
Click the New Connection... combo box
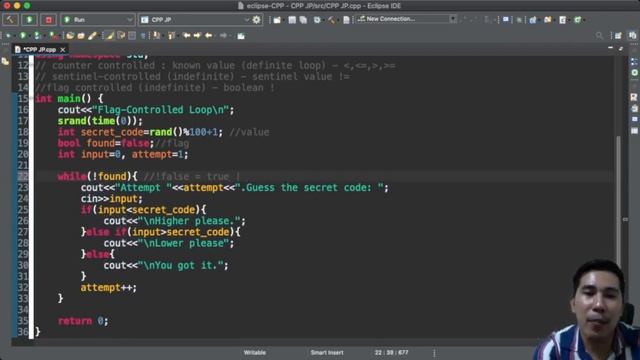point(406,19)
